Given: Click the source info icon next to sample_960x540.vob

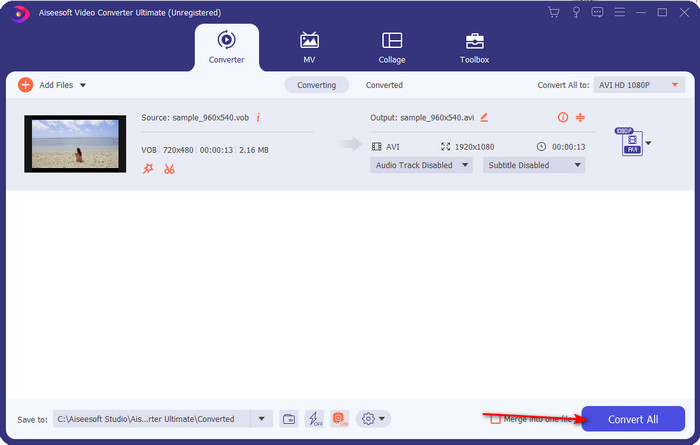Looking at the screenshot, I should pos(258,117).
